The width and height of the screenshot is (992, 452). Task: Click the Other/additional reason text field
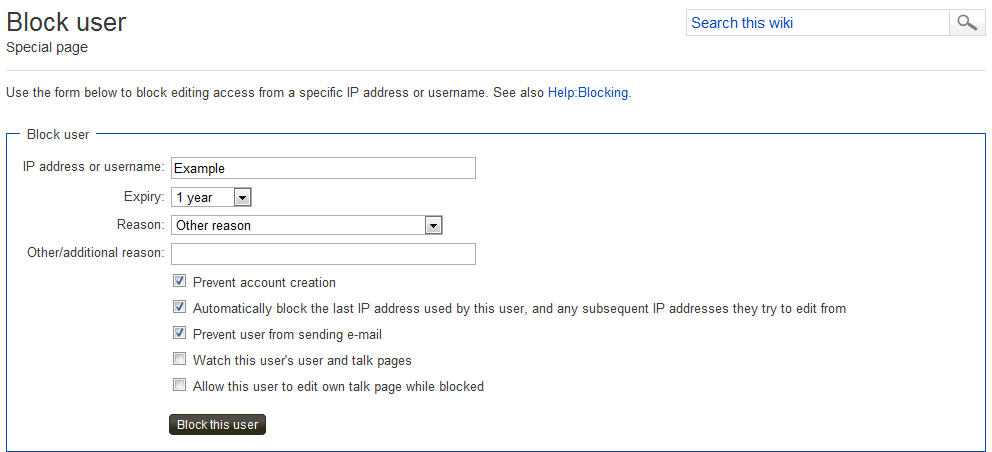pyautogui.click(x=323, y=254)
